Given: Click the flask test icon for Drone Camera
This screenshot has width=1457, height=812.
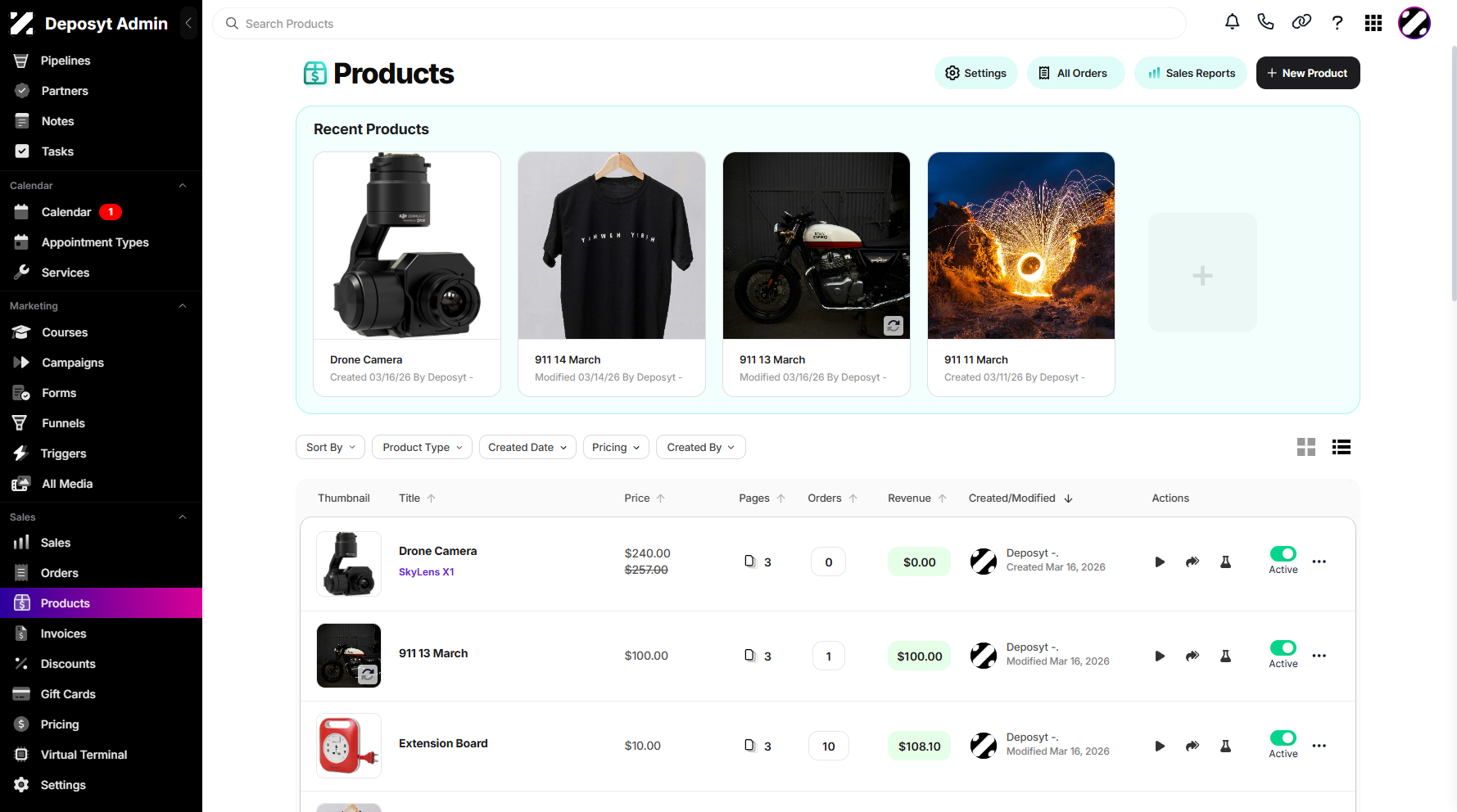Looking at the screenshot, I should pyautogui.click(x=1226, y=562).
